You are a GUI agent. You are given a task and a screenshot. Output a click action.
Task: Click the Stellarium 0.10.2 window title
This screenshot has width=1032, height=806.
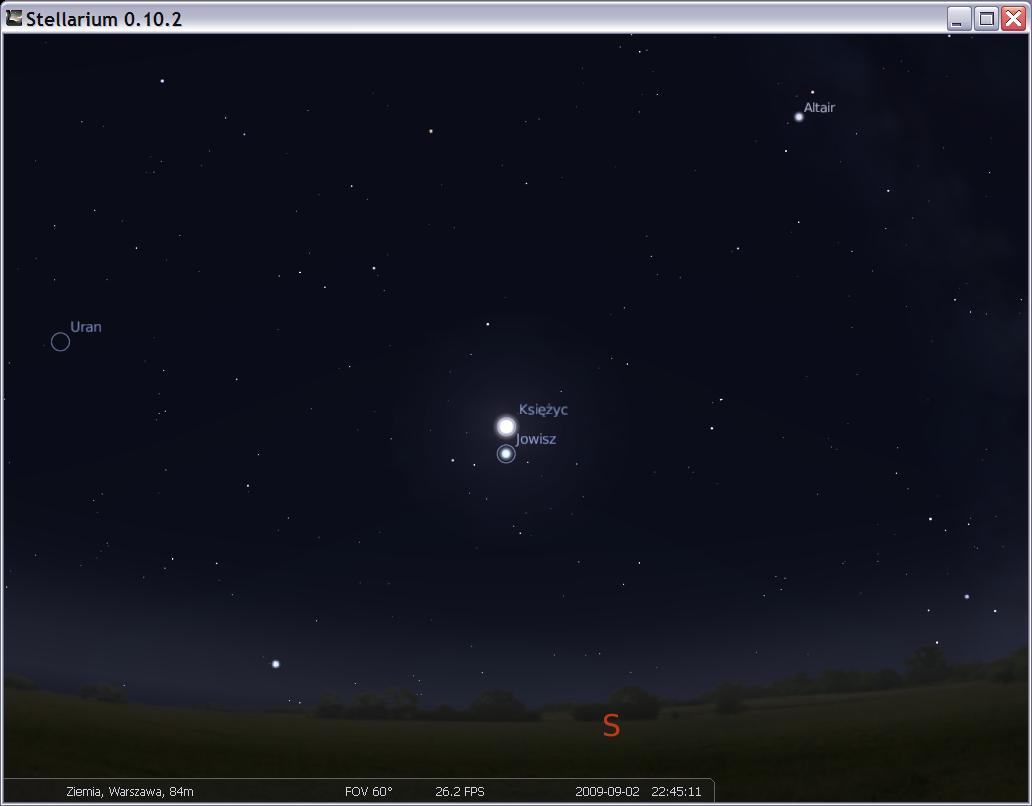coord(104,19)
